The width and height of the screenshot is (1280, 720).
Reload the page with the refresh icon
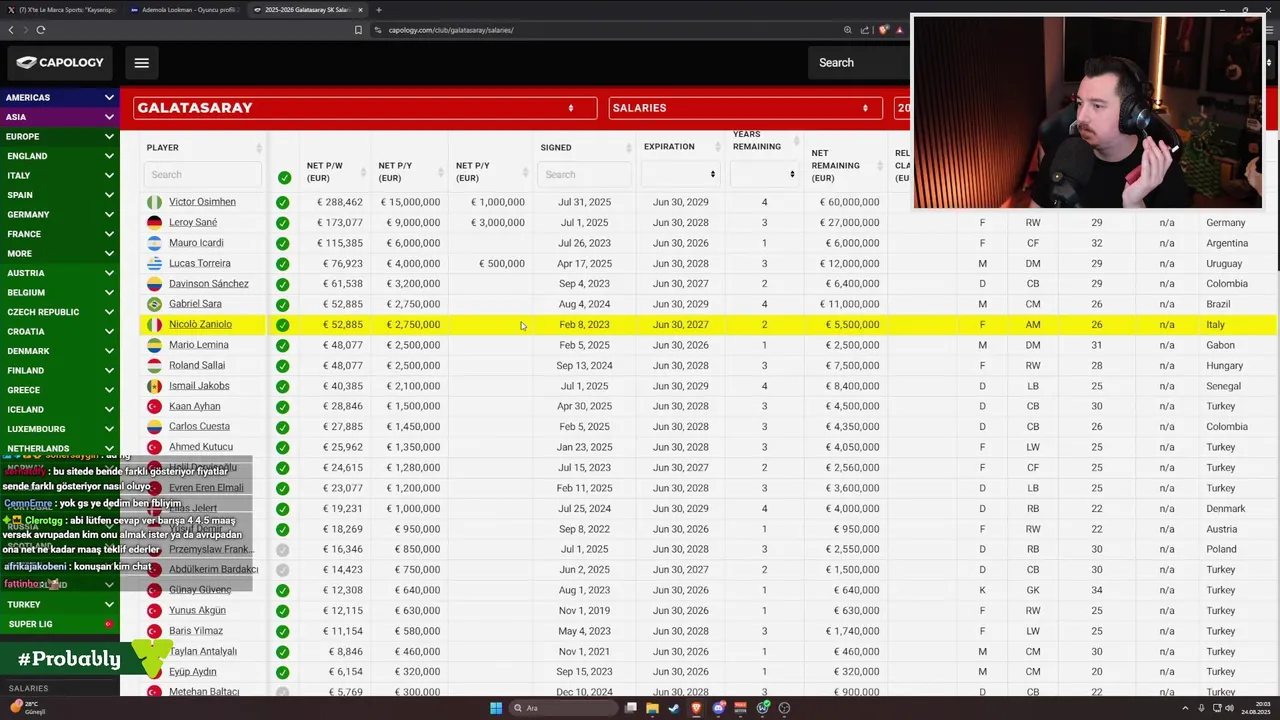pyautogui.click(x=40, y=30)
